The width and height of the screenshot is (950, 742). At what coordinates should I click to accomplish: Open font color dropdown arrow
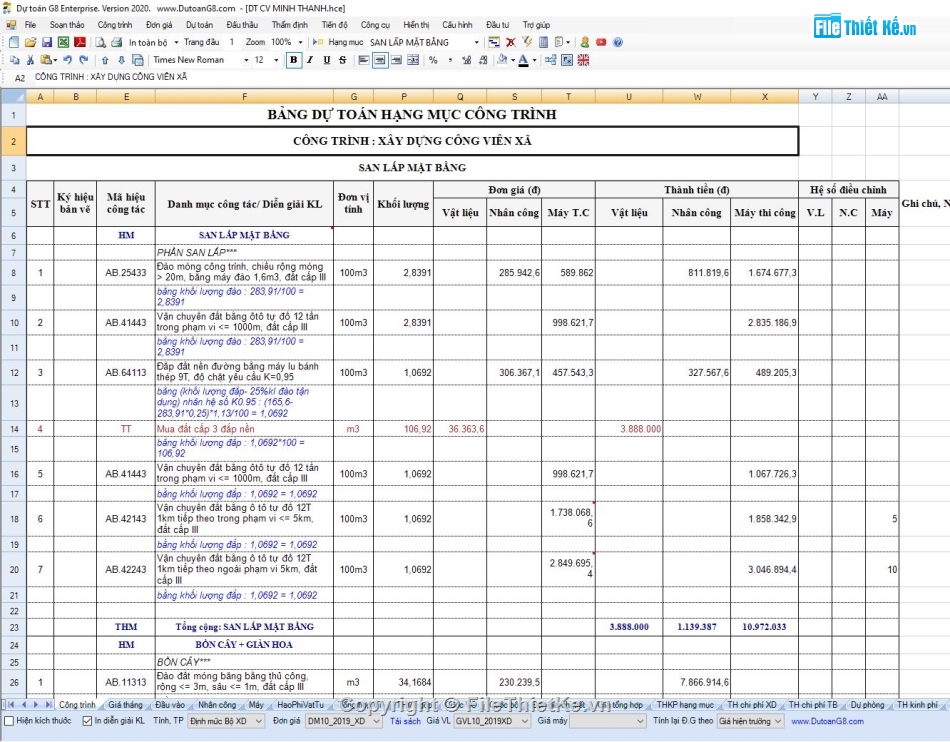[x=534, y=60]
